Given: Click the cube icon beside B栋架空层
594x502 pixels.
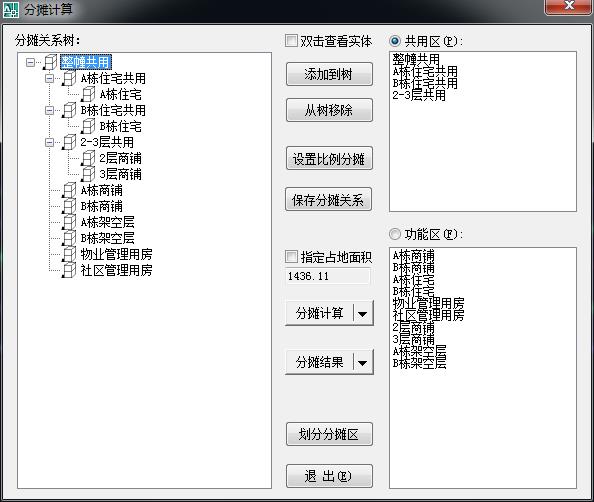Looking at the screenshot, I should [69, 238].
